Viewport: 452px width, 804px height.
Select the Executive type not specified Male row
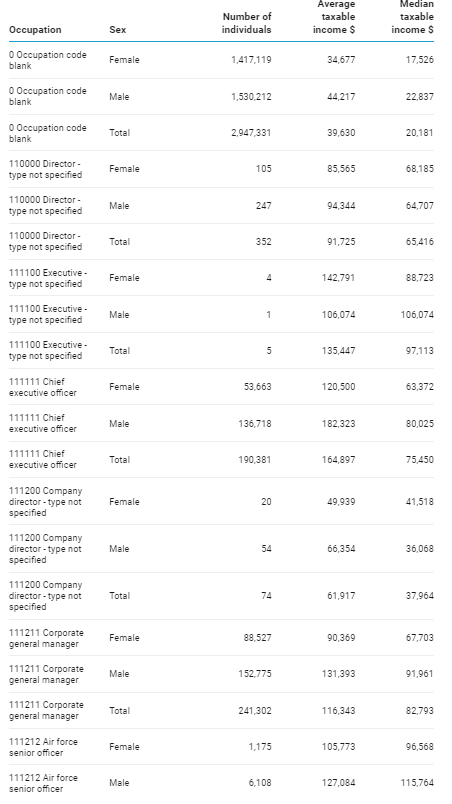click(x=221, y=314)
